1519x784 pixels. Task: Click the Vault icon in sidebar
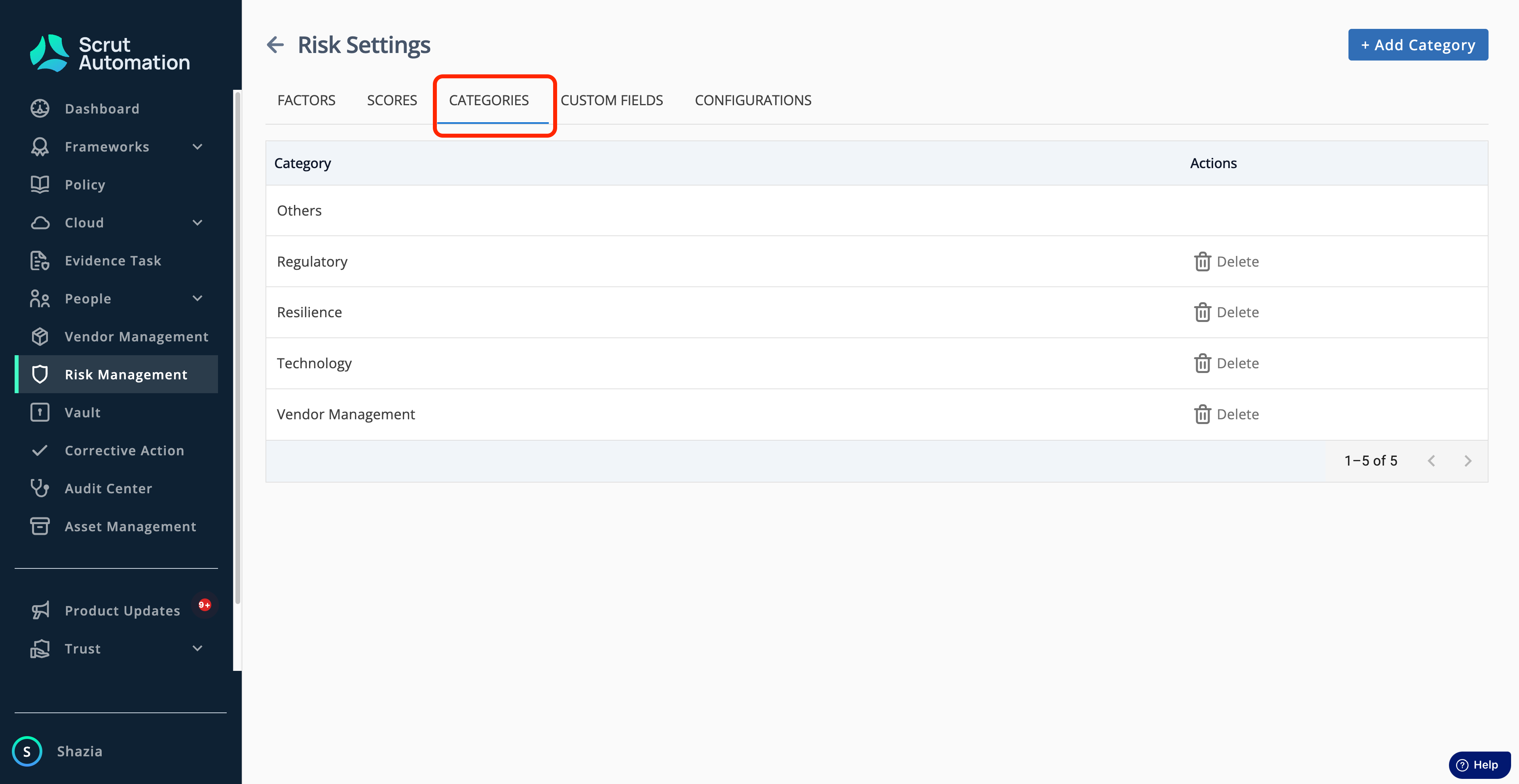coord(40,413)
